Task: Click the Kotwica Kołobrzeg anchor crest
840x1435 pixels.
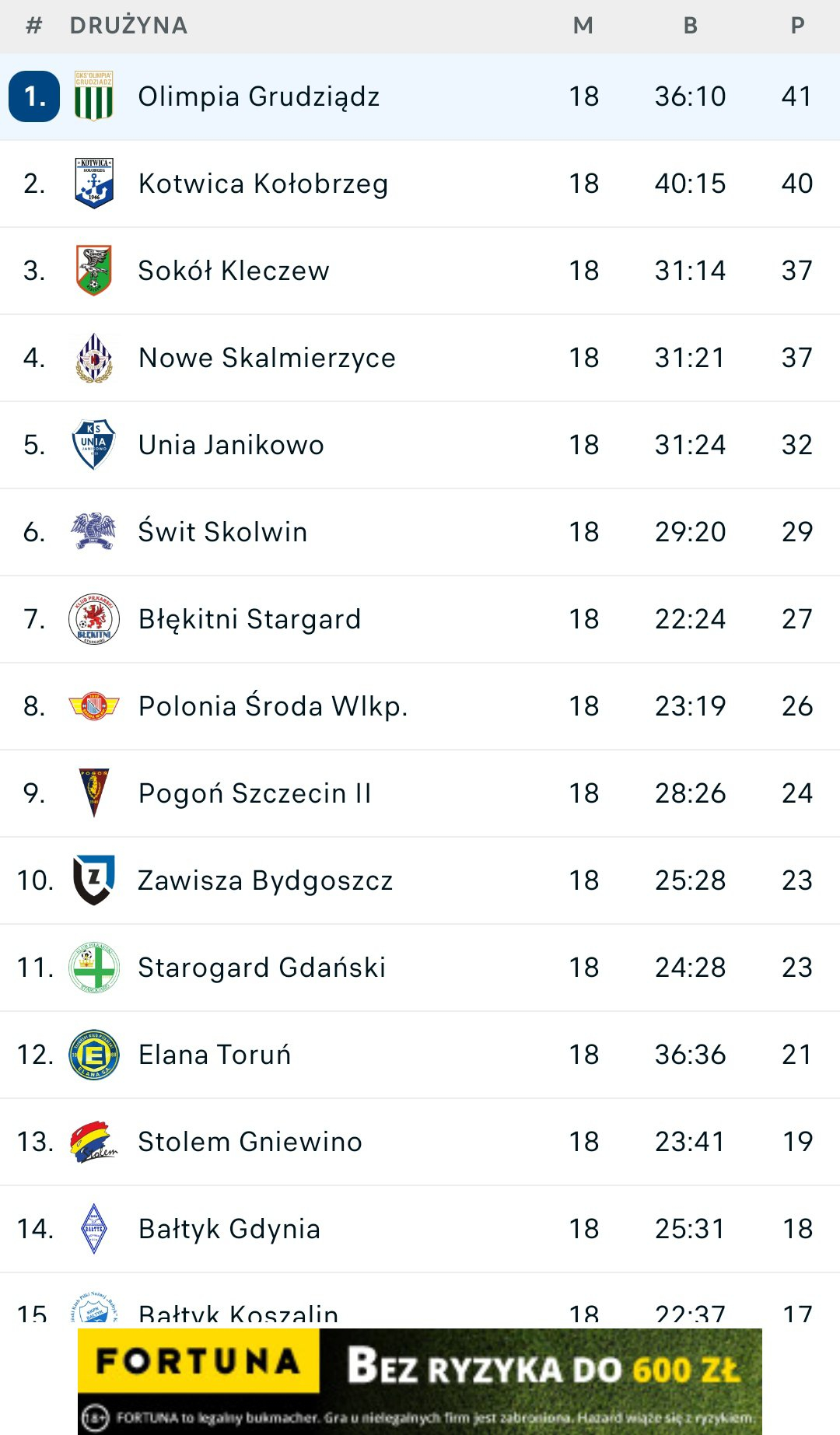Action: coord(93,183)
